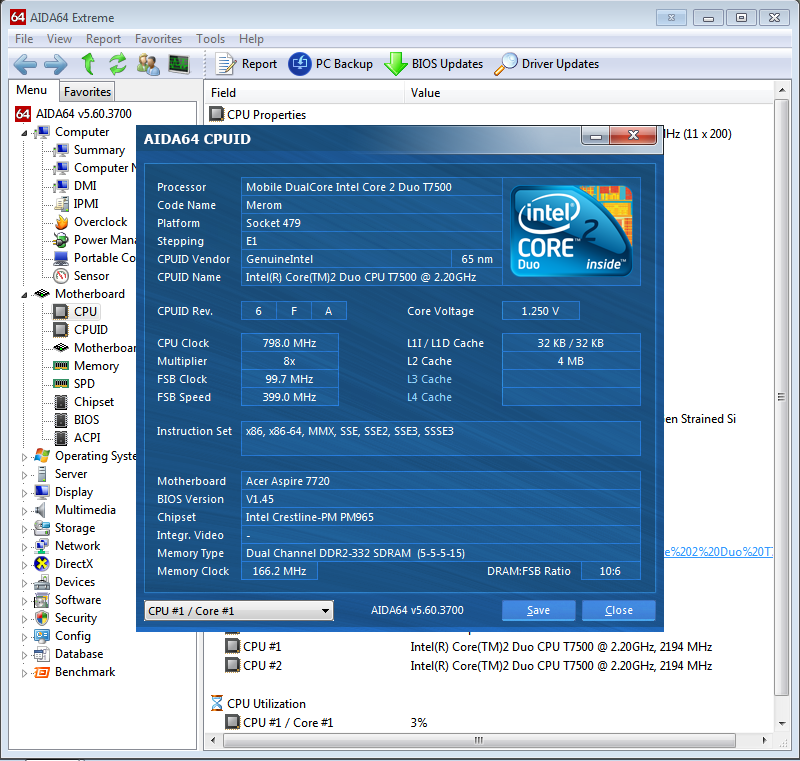Open the CPU #1 / Core #1 dropdown
The image size is (800, 761).
pyautogui.click(x=239, y=611)
